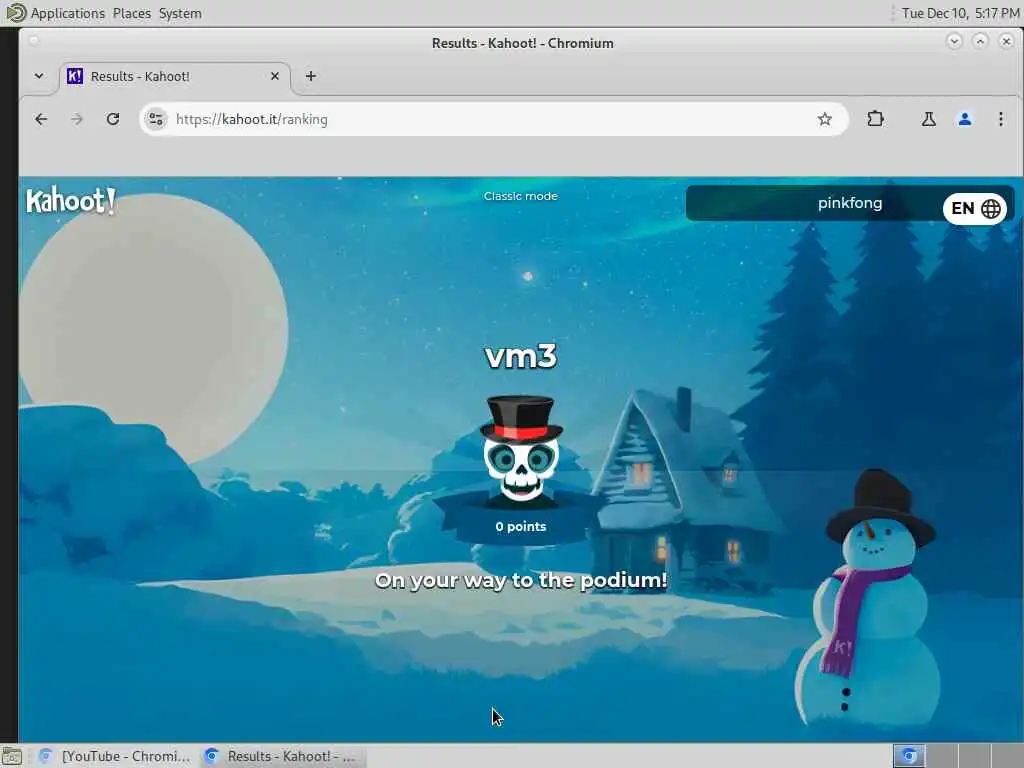This screenshot has height=768, width=1024.
Task: Click the MATE logo icon in top panel
Action: (x=14, y=12)
